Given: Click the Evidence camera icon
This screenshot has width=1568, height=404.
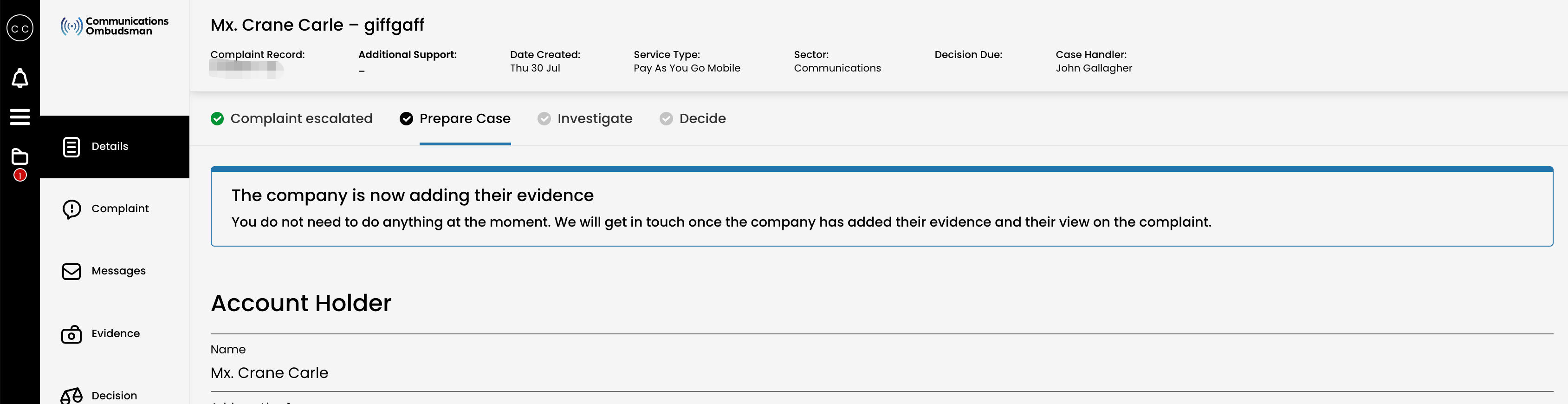Looking at the screenshot, I should (71, 334).
